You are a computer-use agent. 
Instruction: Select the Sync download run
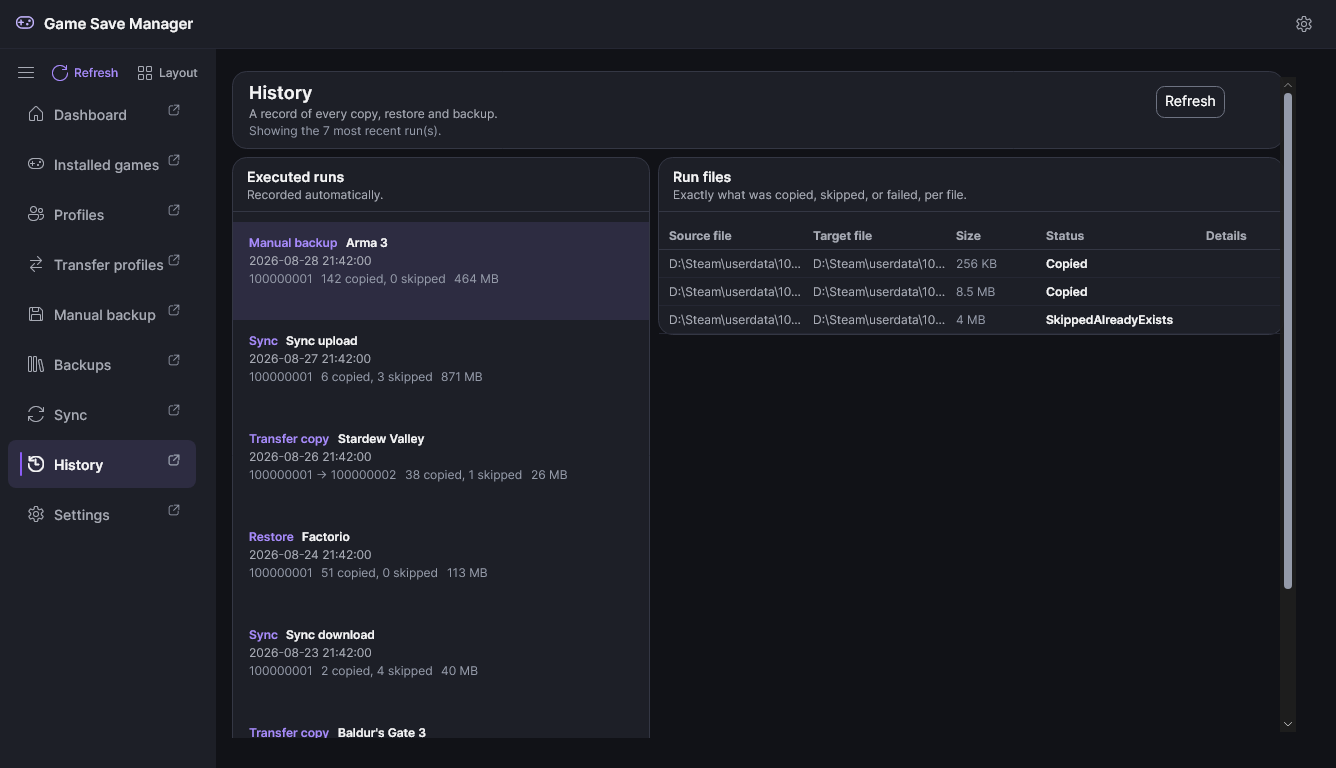441,663
